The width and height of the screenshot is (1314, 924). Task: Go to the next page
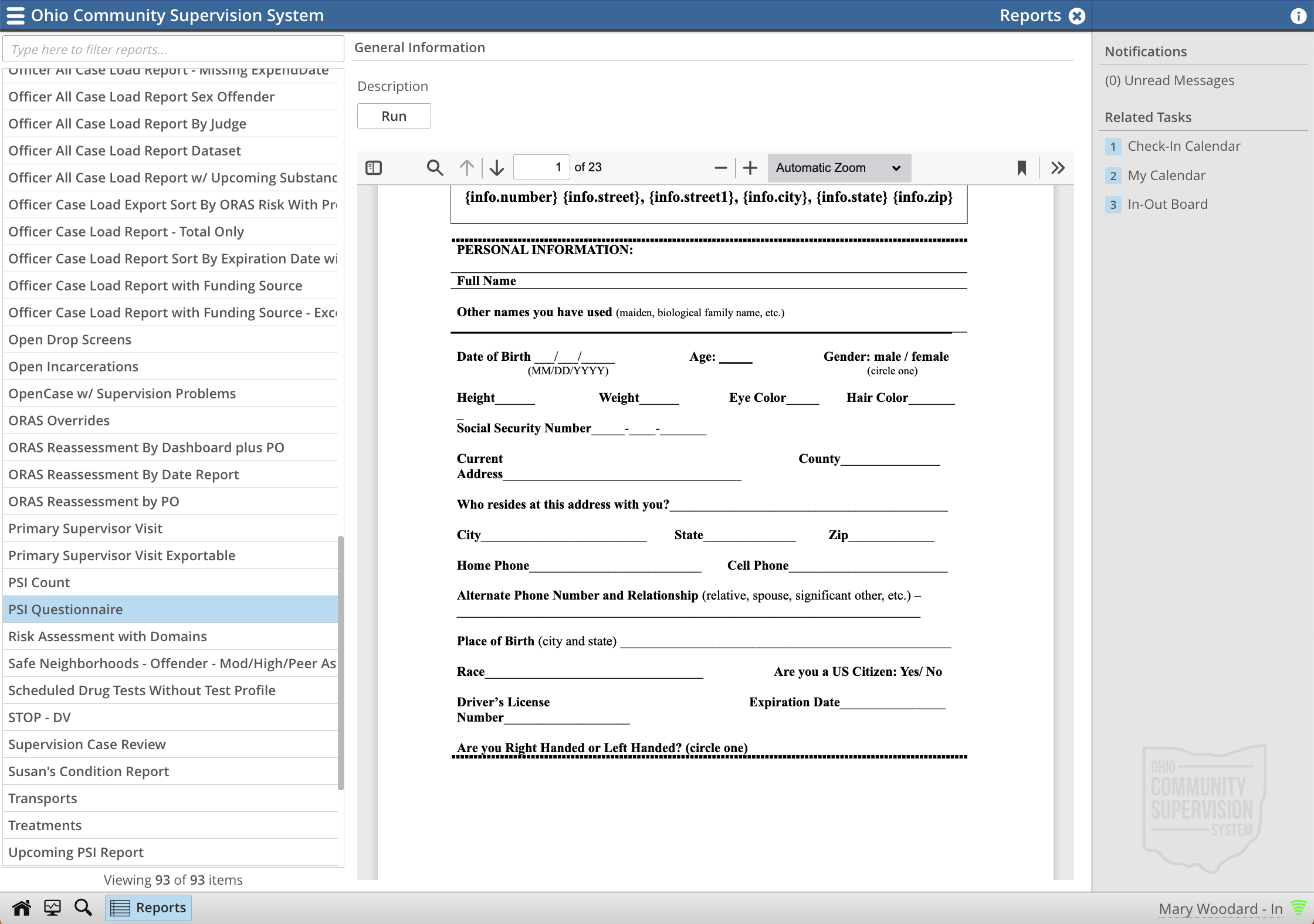click(x=496, y=167)
